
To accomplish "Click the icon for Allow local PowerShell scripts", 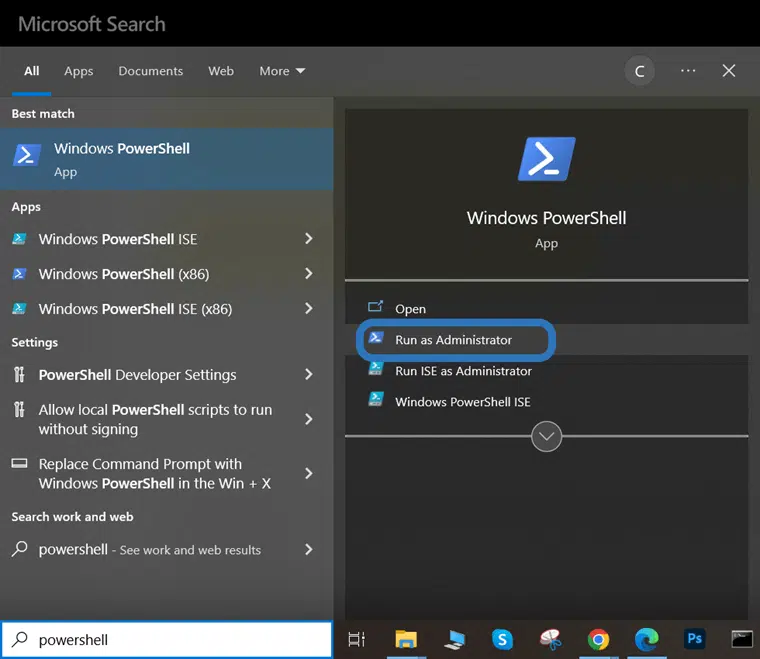I will (x=19, y=409).
